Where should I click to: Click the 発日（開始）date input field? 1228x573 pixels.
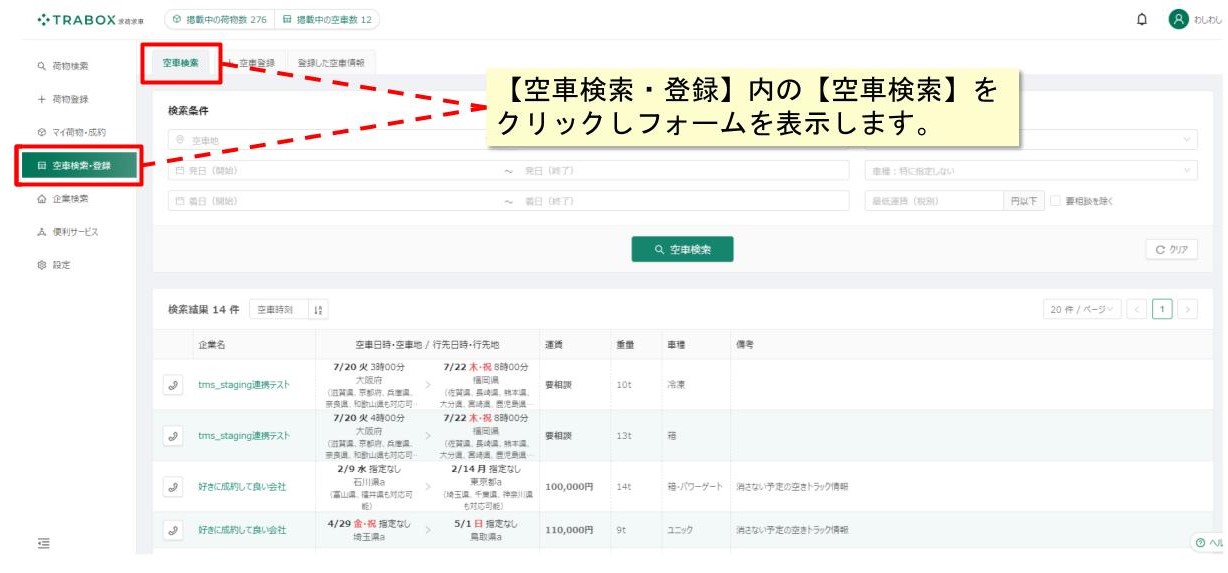(334, 171)
